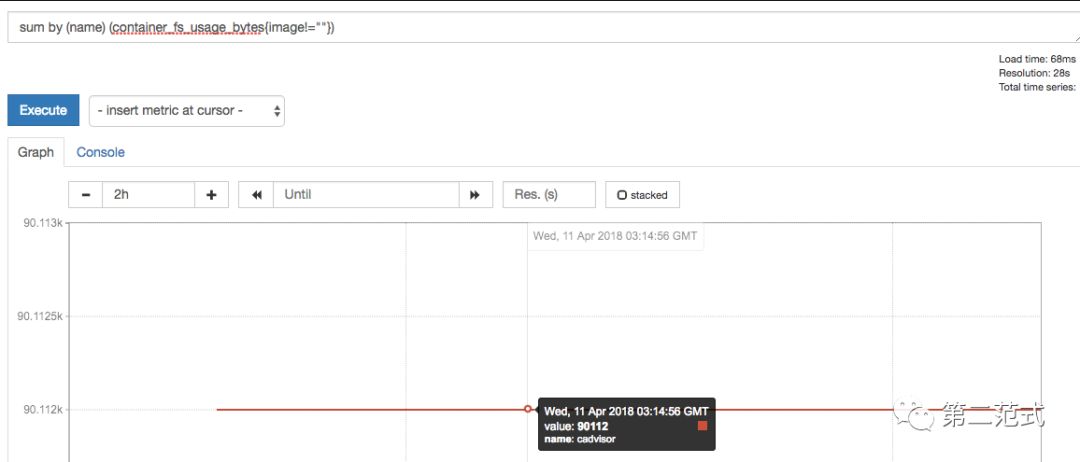
Task: Click the hovered data point on graph line
Action: tap(528, 409)
